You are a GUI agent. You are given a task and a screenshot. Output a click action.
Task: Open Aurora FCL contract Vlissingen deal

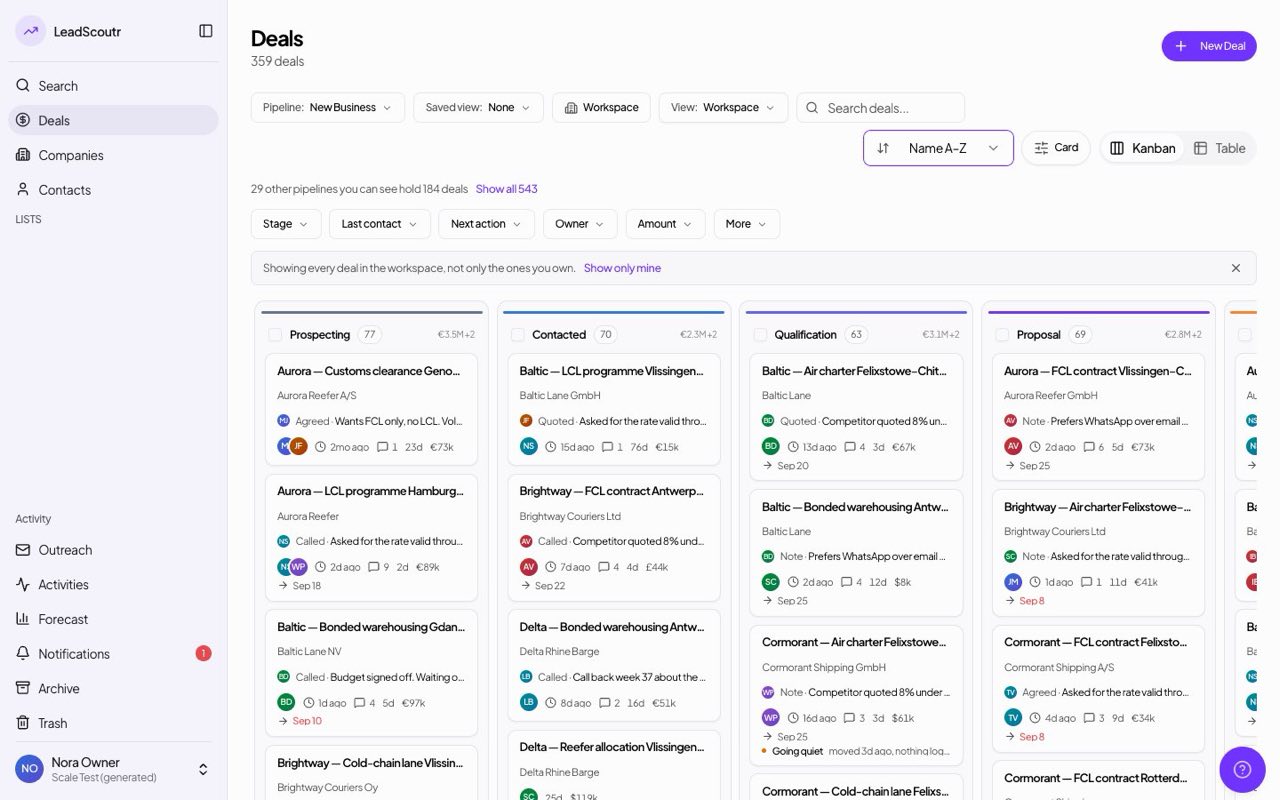[1098, 417]
